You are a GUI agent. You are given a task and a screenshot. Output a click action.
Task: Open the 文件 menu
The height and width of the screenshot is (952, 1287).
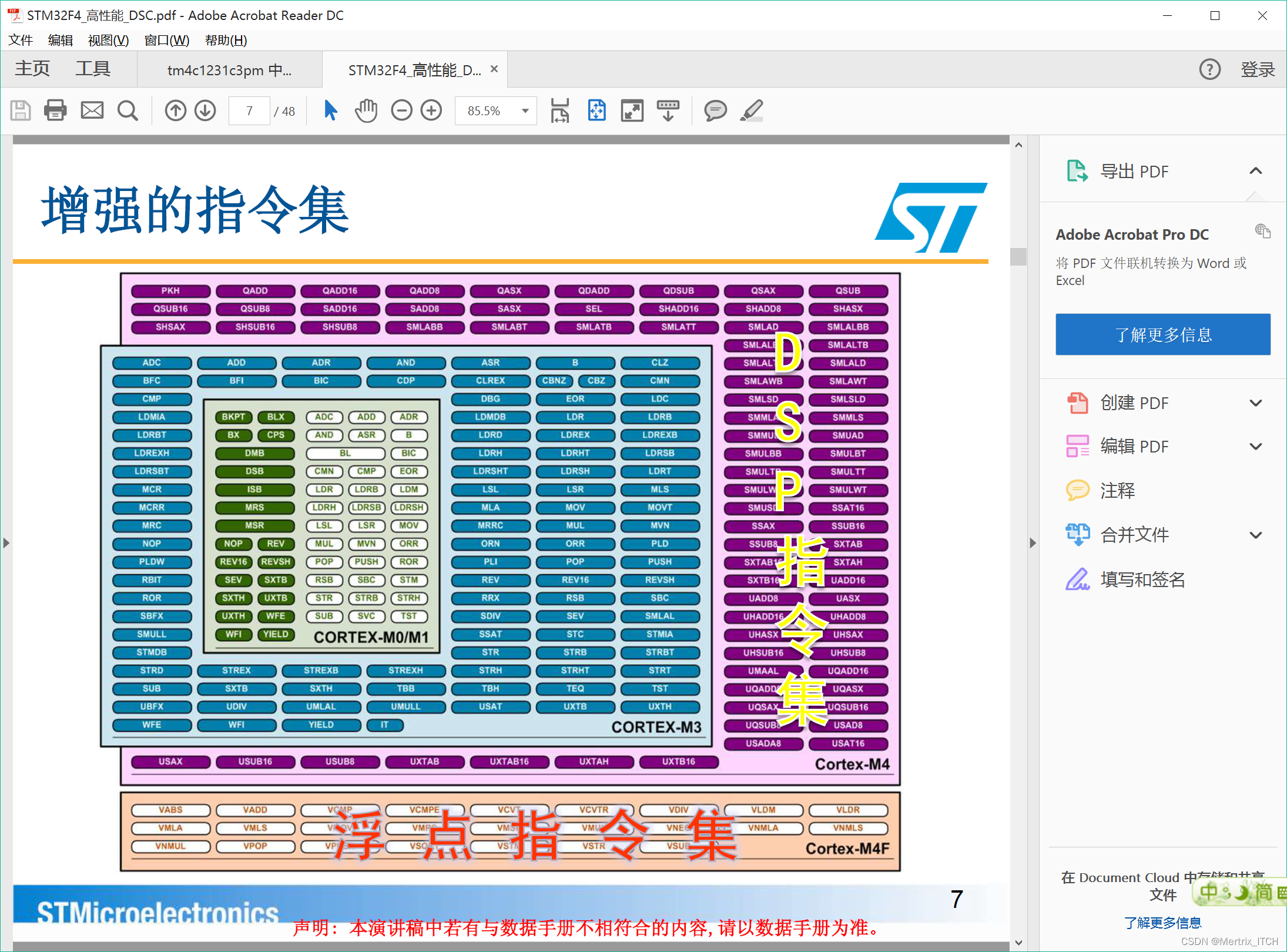click(x=21, y=40)
